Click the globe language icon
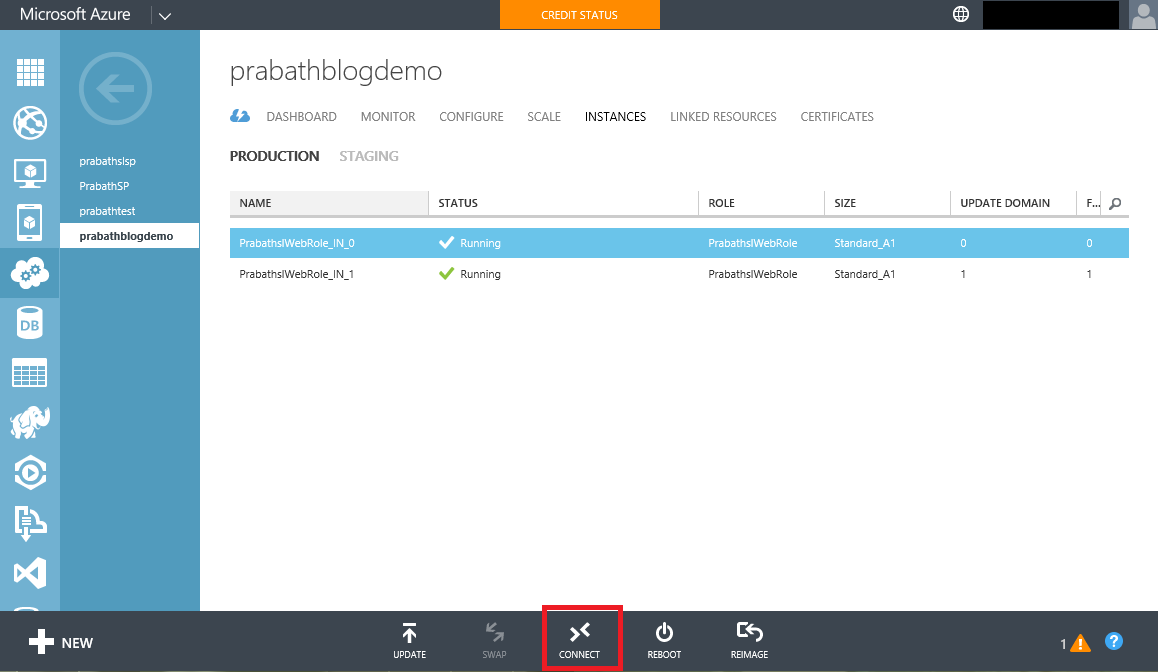Screen dimensions: 1158x672 pos(961,14)
